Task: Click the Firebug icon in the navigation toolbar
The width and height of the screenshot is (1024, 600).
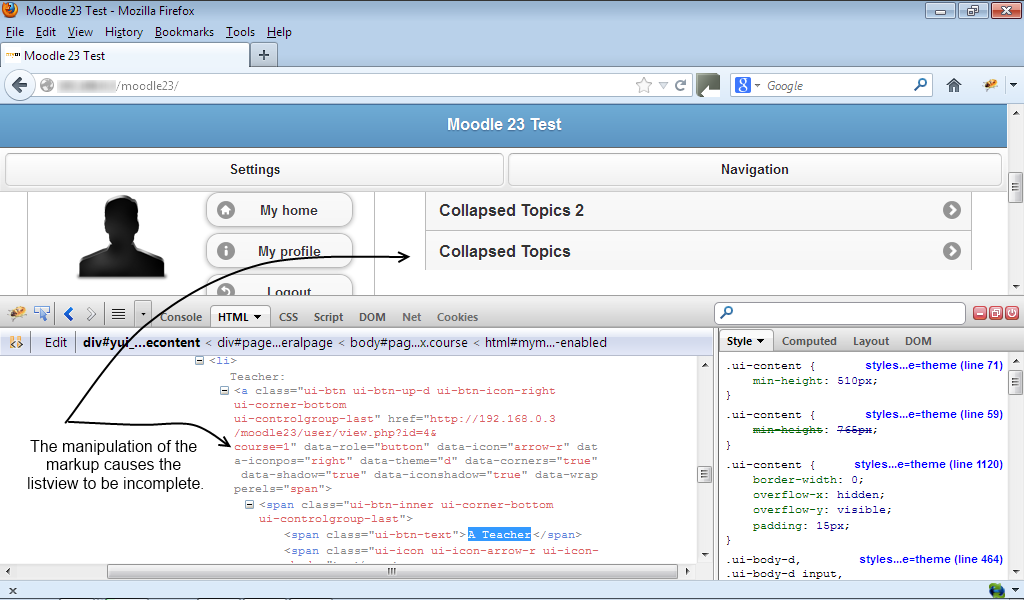Action: (x=990, y=86)
